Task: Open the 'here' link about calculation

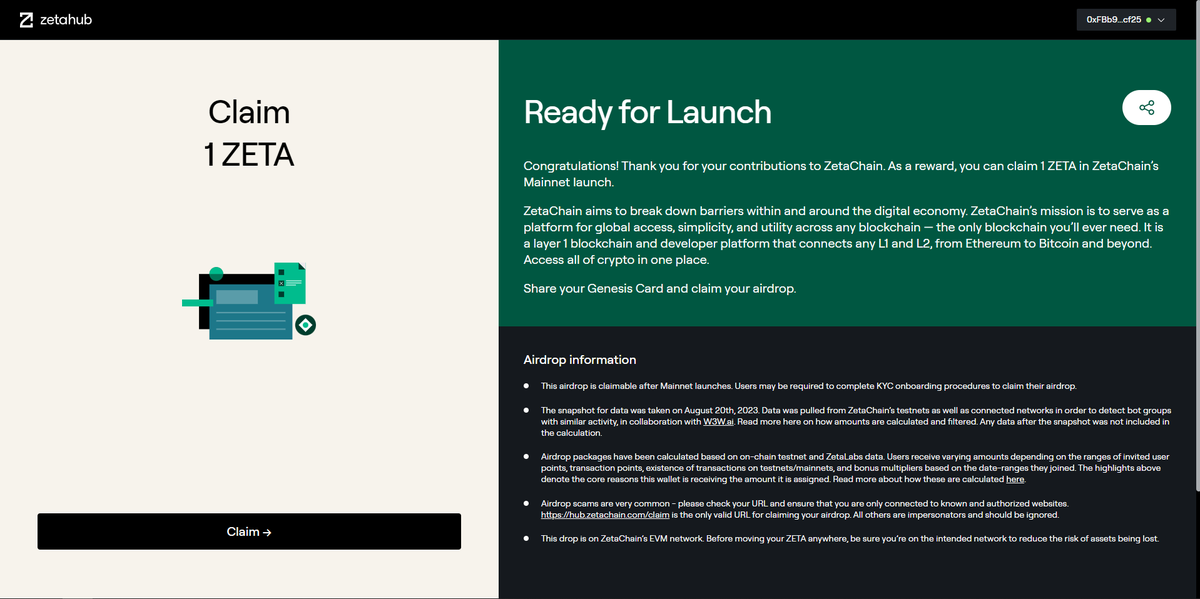Action: tap(1014, 479)
